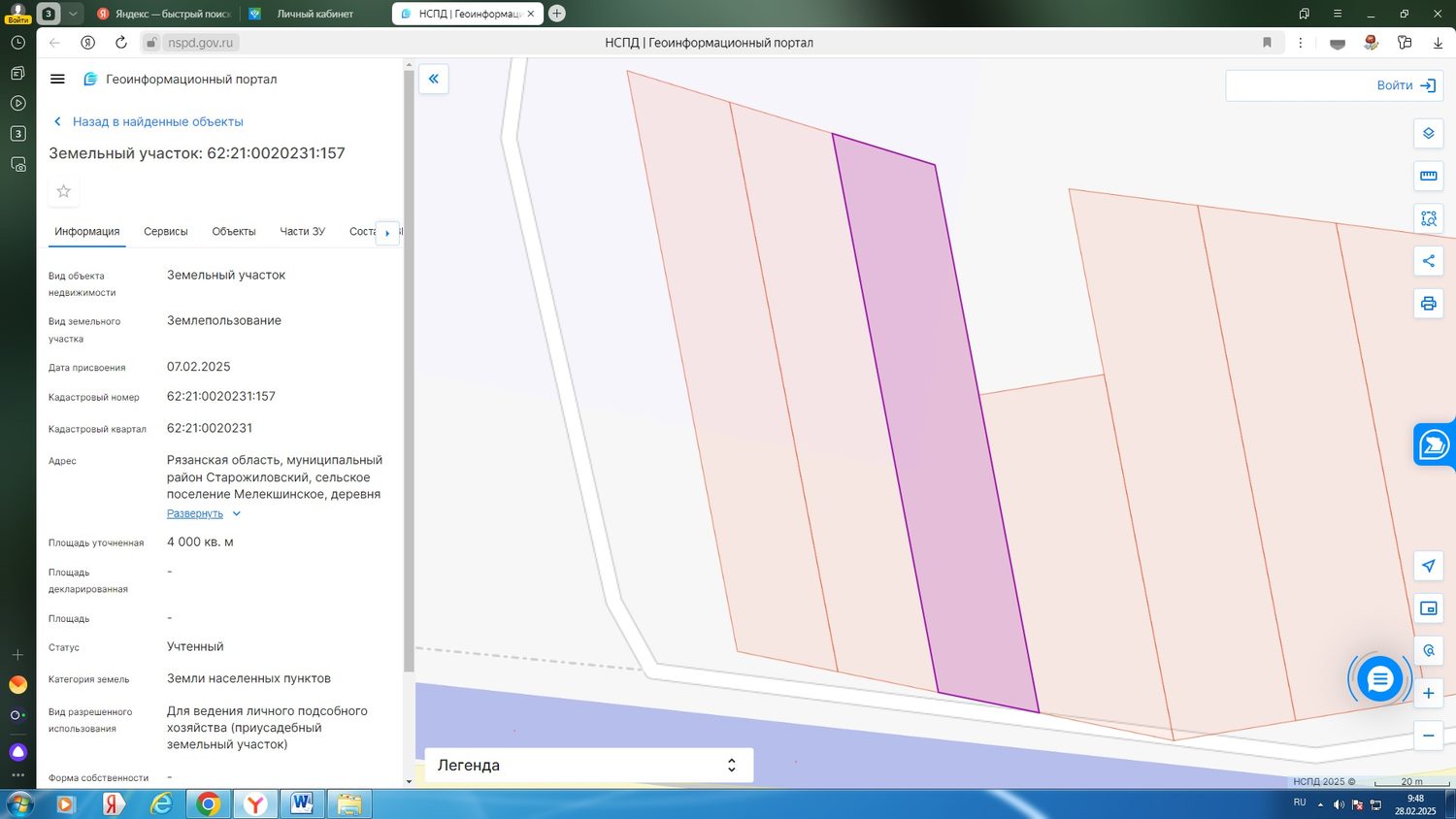Open the blue assistant side widget

(x=1434, y=444)
